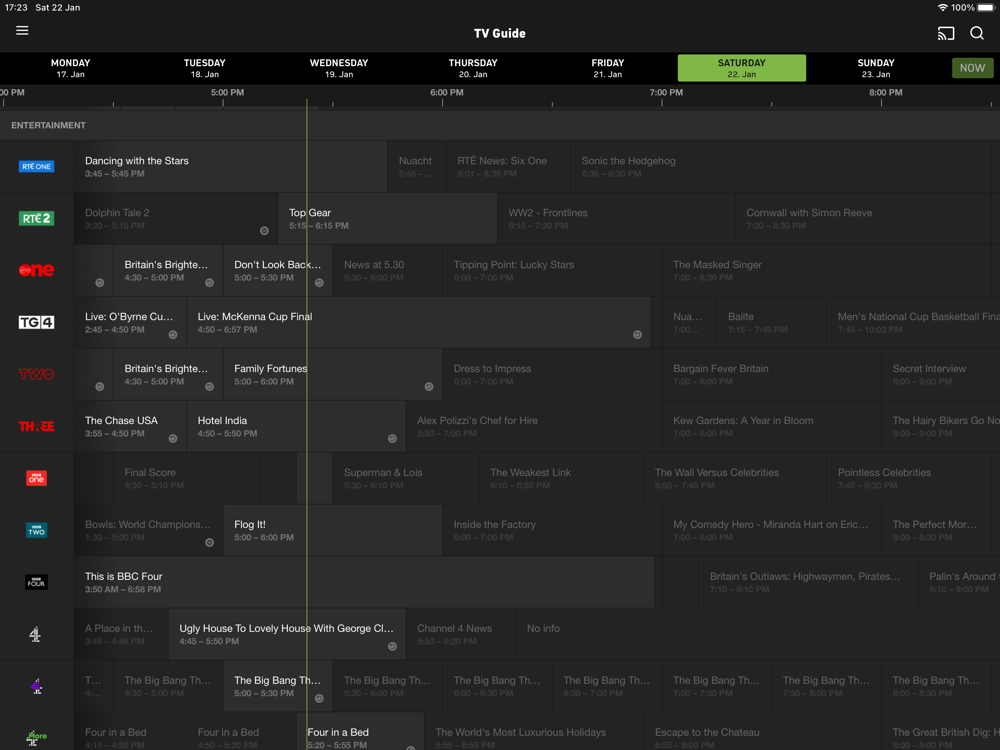Open The Masked Singer listing

point(827,270)
